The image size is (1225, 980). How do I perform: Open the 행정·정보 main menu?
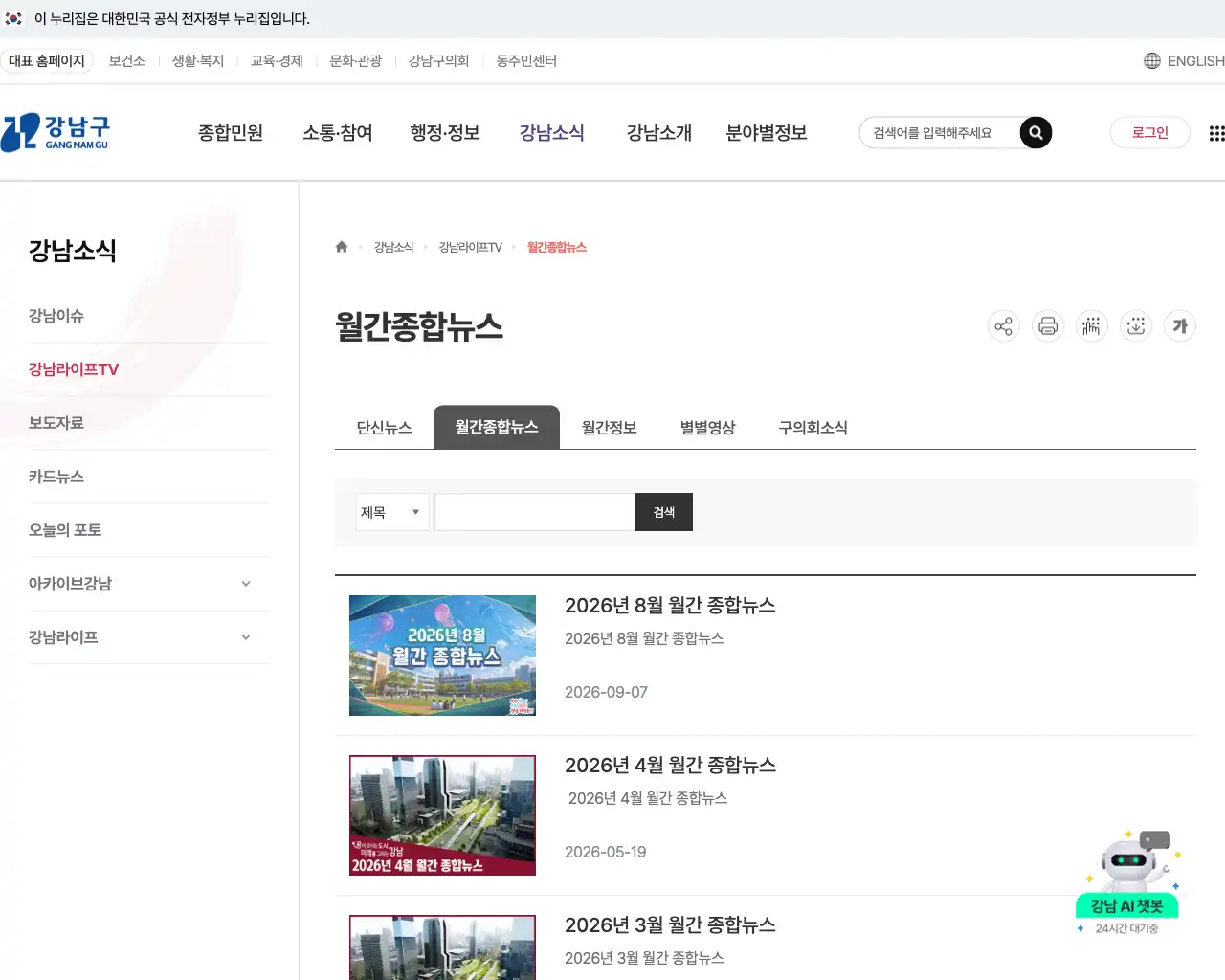pos(445,133)
